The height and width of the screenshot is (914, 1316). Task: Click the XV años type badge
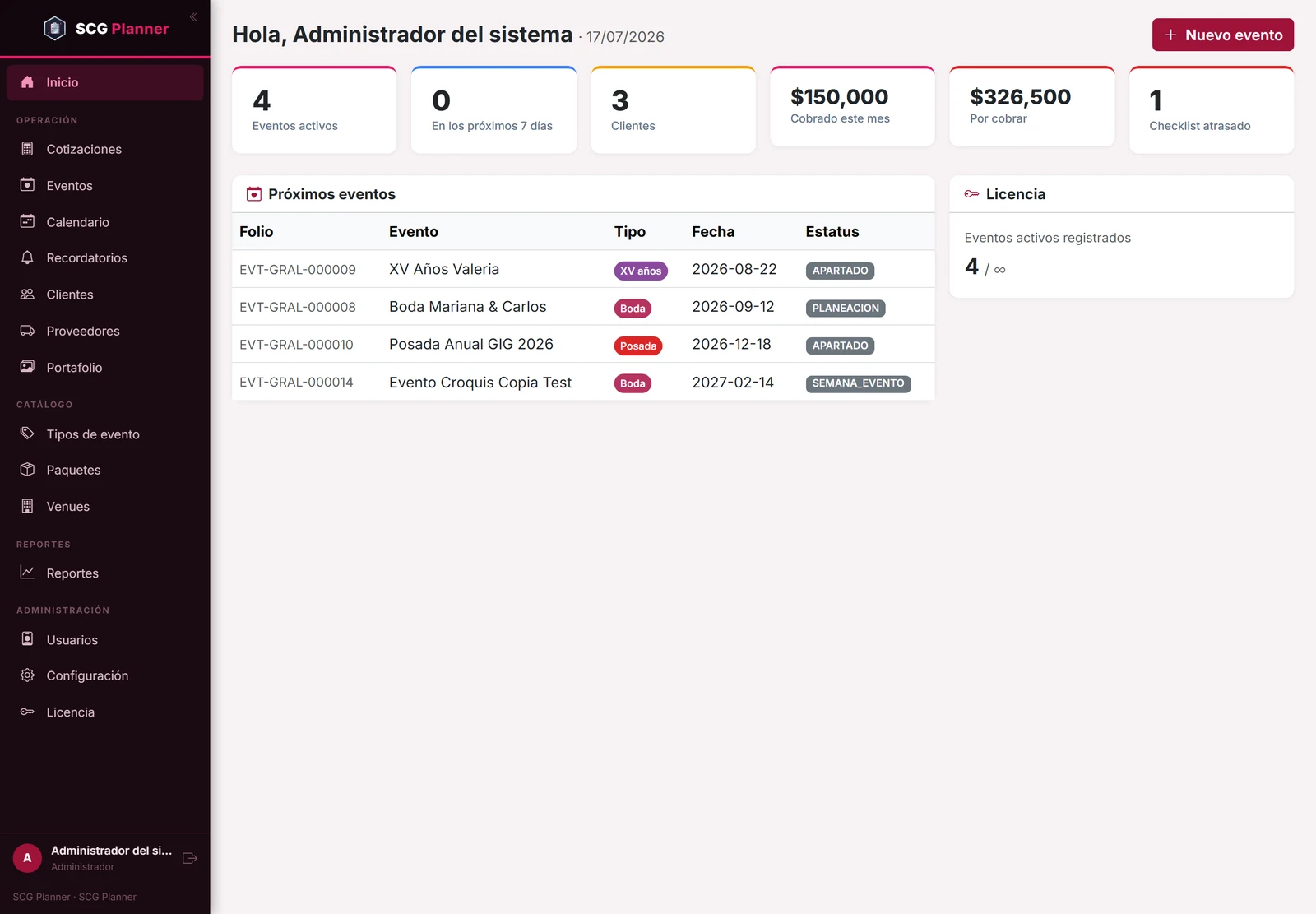641,271
